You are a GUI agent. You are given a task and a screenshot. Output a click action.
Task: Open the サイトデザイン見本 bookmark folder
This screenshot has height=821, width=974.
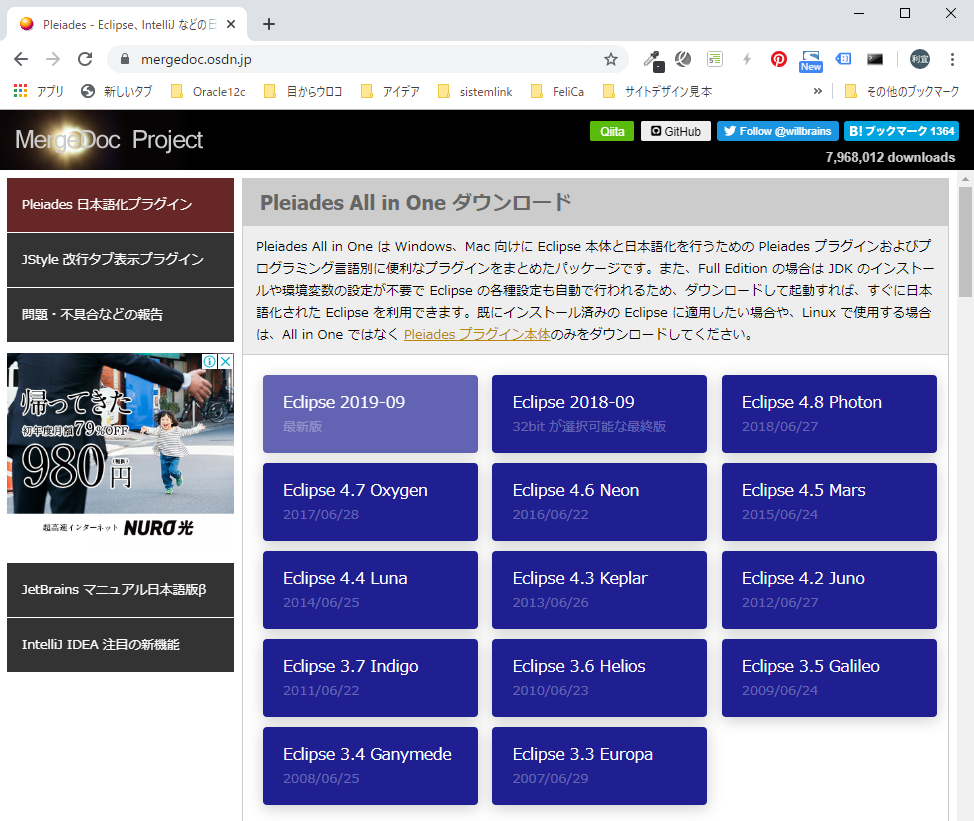(658, 91)
